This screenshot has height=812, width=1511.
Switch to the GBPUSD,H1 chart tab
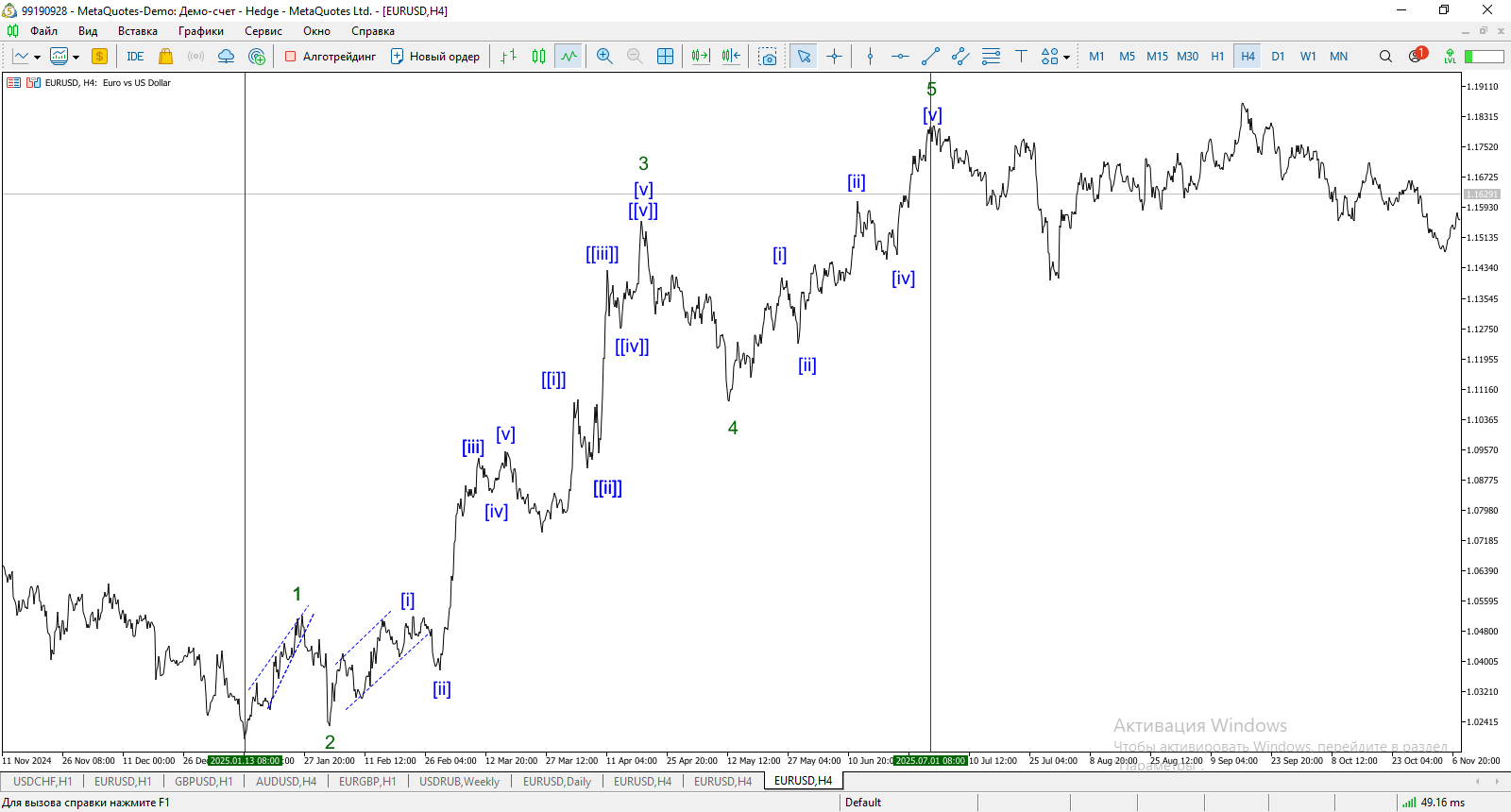coord(203,782)
